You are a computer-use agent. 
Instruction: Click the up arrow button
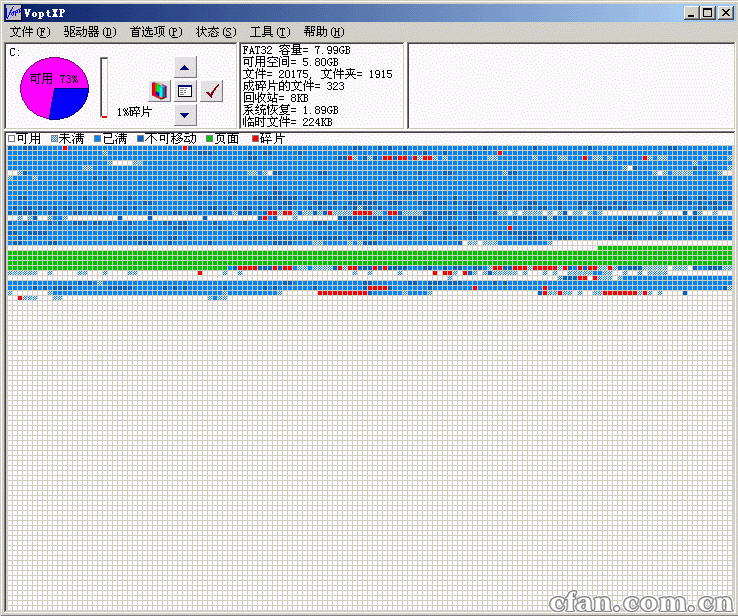point(185,67)
